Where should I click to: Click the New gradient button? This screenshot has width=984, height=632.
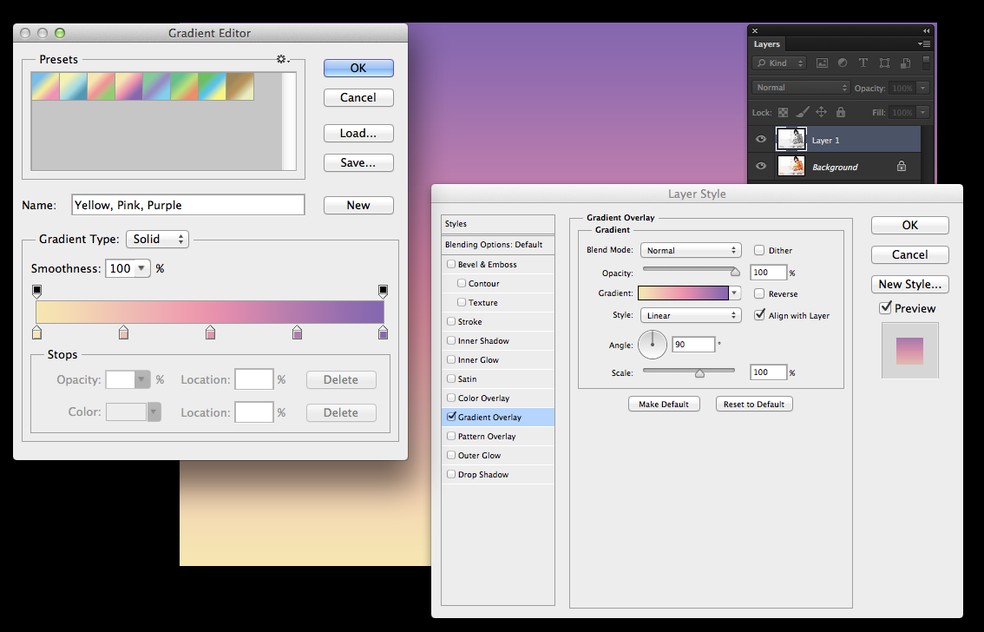point(358,205)
